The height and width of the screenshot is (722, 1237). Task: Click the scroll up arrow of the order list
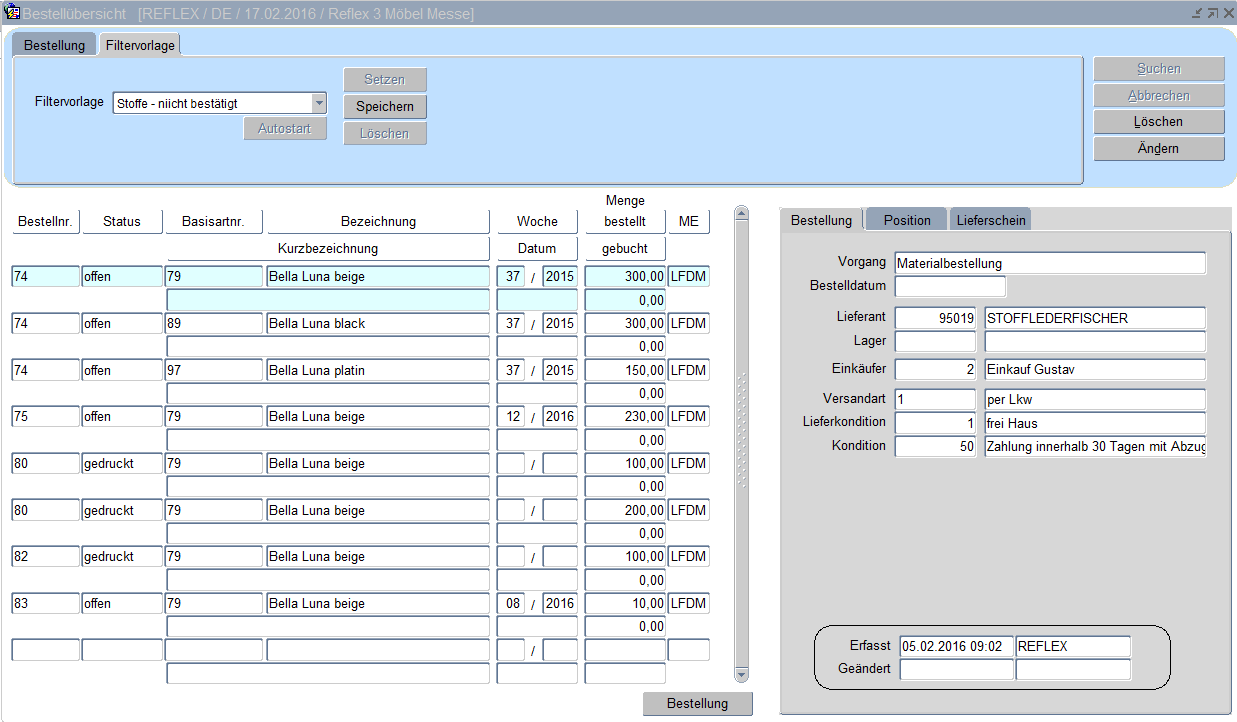(x=741, y=213)
